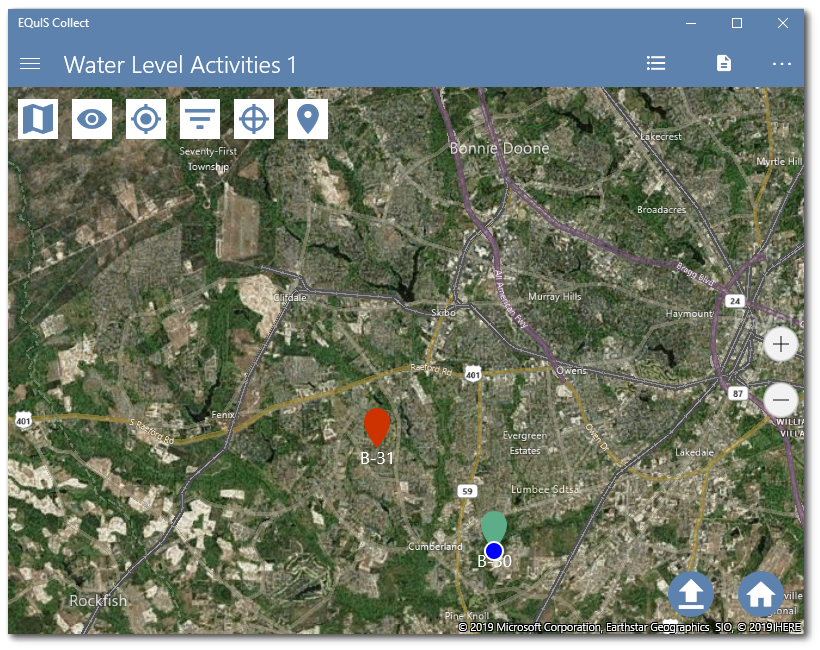
Task: Select the filter icon on the toolbar
Action: 199,118
